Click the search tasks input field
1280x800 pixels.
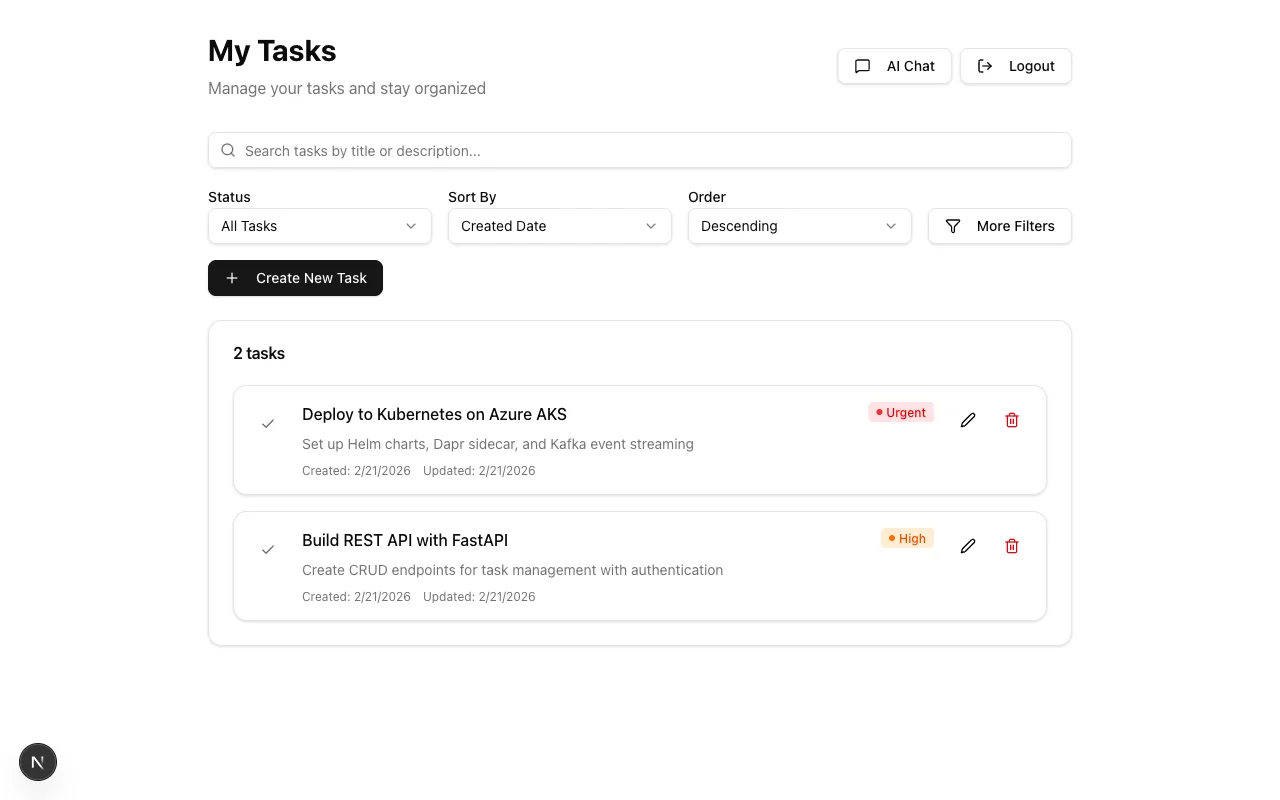coord(640,150)
